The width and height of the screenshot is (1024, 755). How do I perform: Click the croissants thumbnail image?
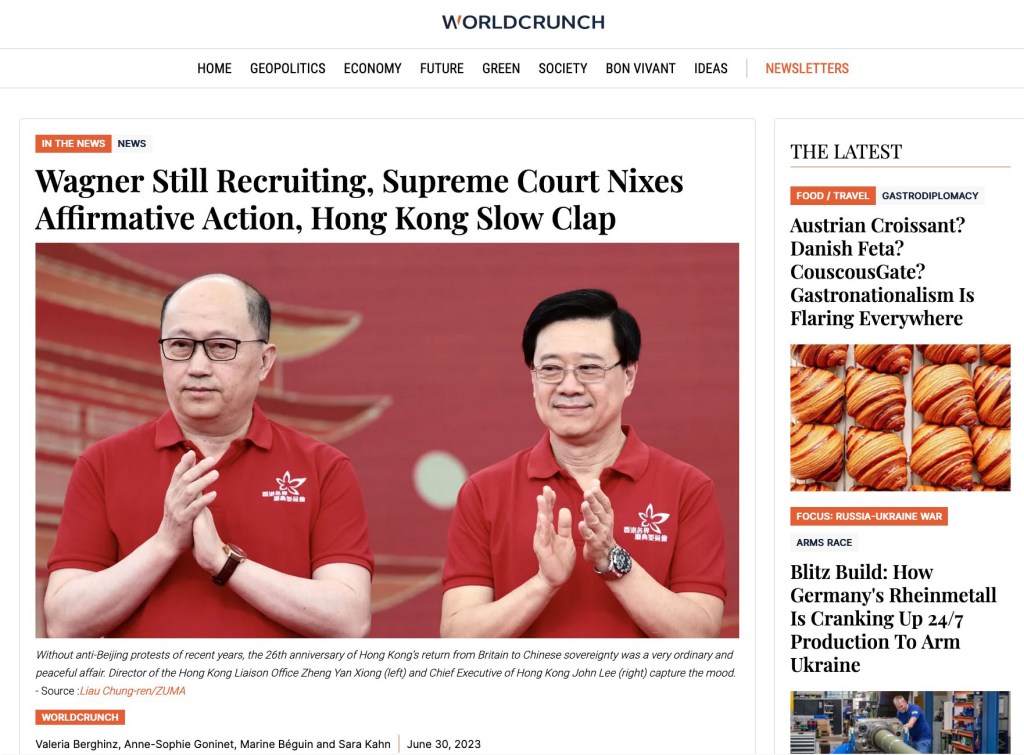900,417
